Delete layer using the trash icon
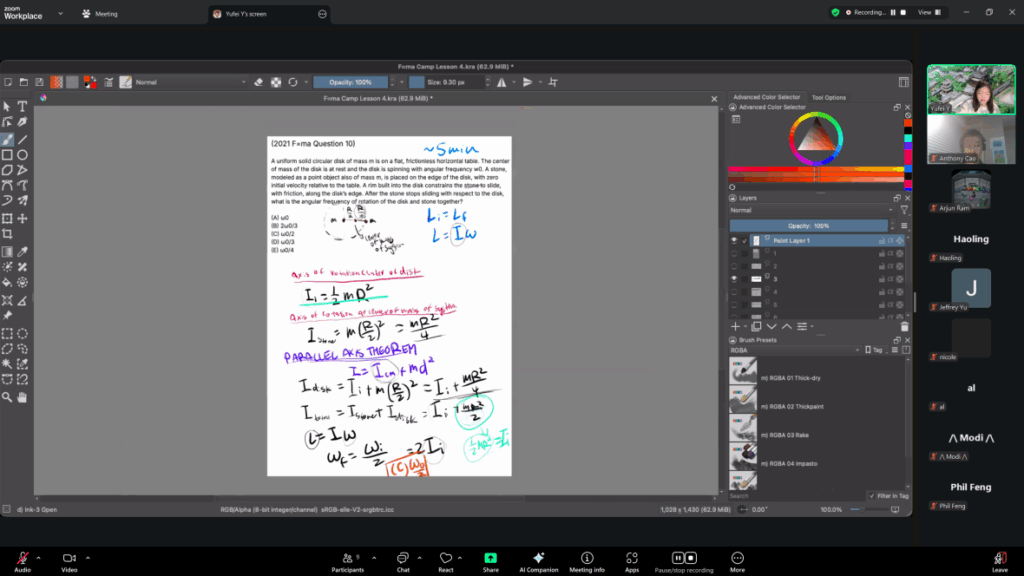The image size is (1024, 576). 904,326
